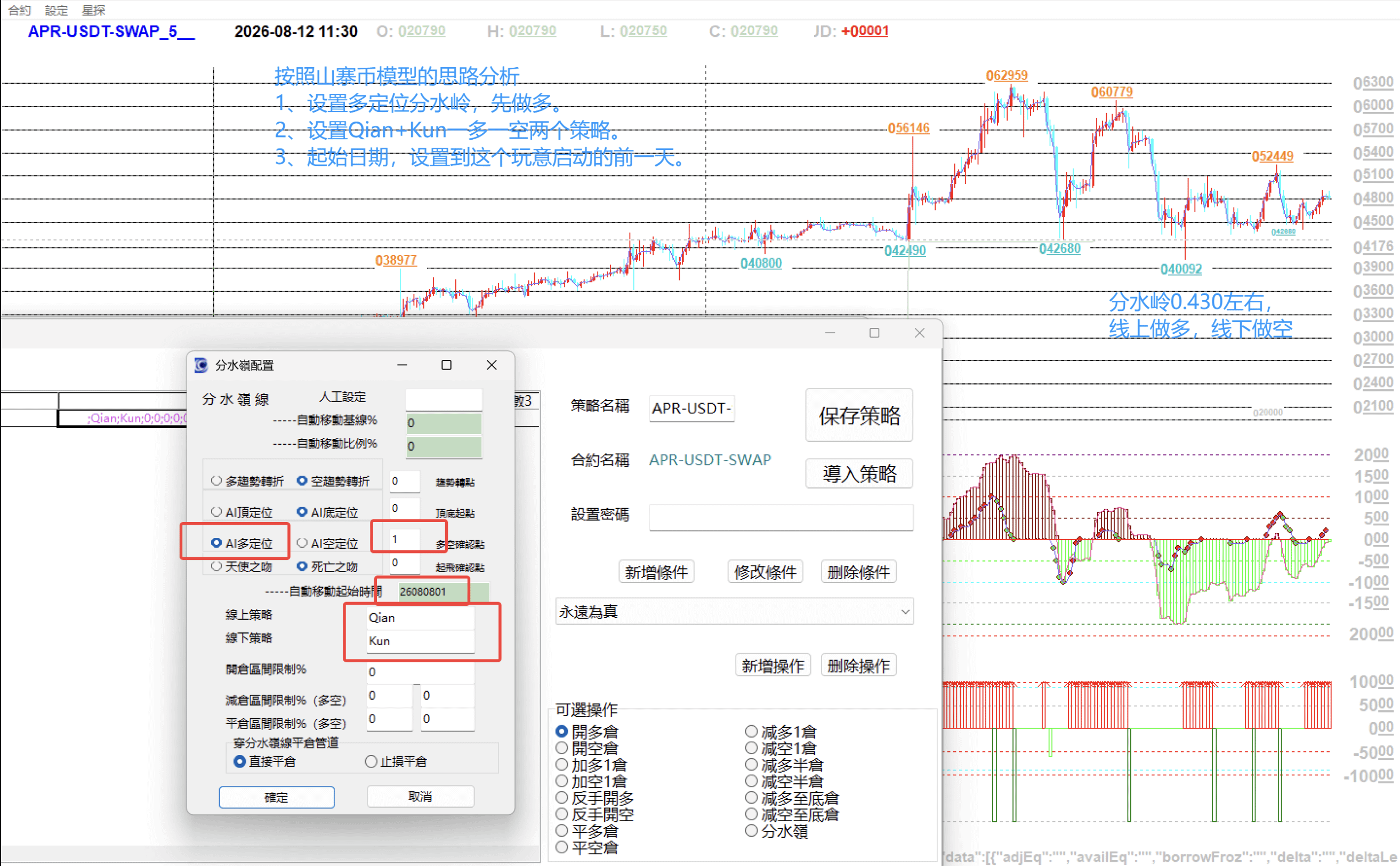The width and height of the screenshot is (1400, 866).
Task: Click the 線下策略 field containing Kun
Action: pyautogui.click(x=420, y=641)
